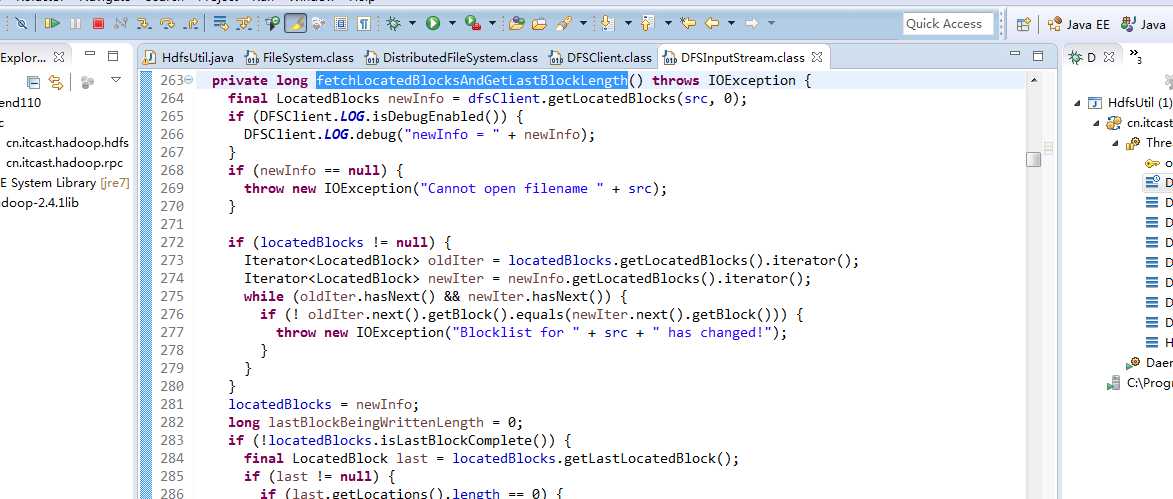Select the hadoop-2.4.1lib library entry
The image size is (1173, 499).
(x=40, y=203)
